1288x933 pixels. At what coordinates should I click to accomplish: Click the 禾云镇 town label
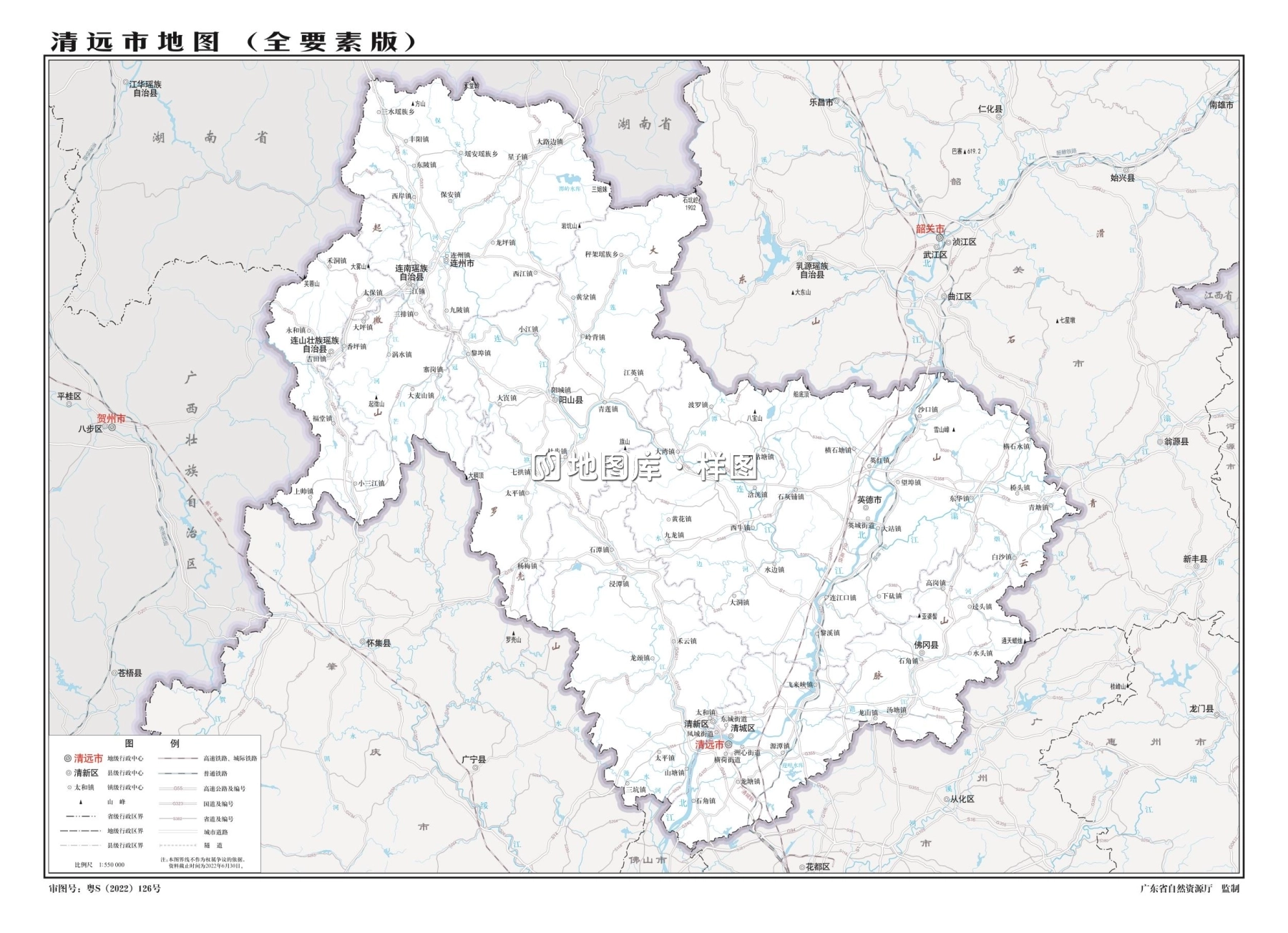pos(686,641)
